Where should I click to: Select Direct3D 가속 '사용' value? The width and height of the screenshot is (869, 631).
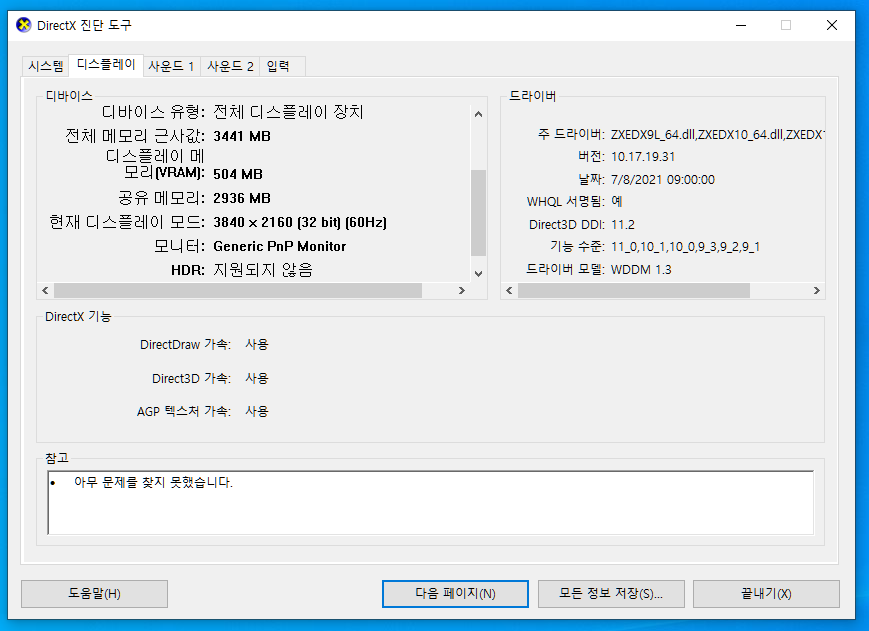point(257,378)
